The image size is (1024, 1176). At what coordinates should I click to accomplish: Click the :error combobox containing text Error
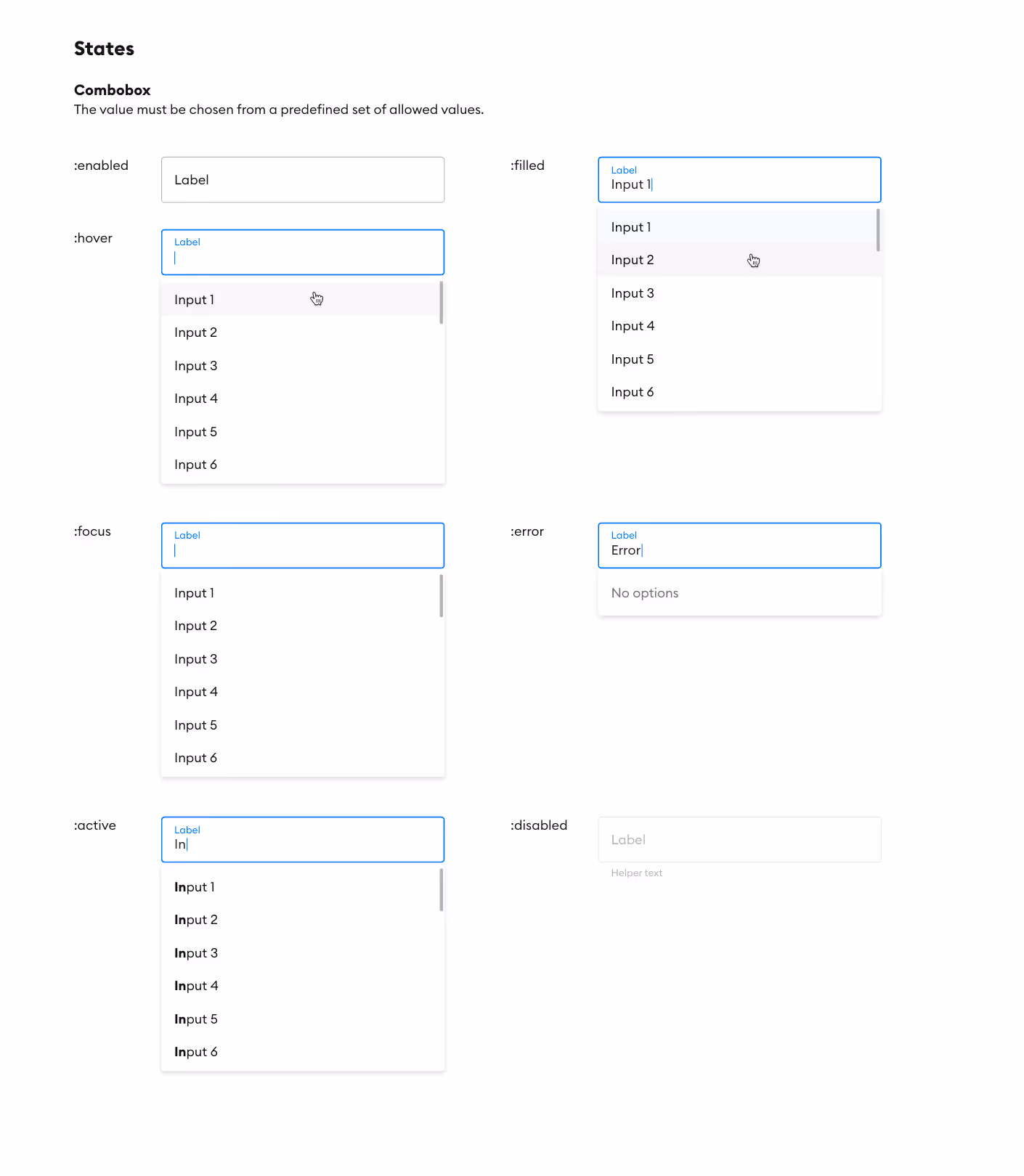(739, 545)
